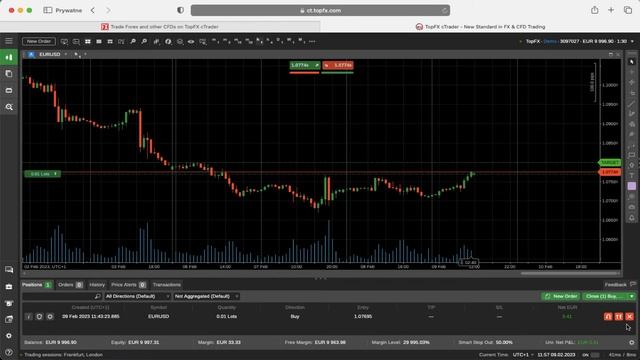Switch to the Transactions tab
Screen dimensions: 640x360
167,284
